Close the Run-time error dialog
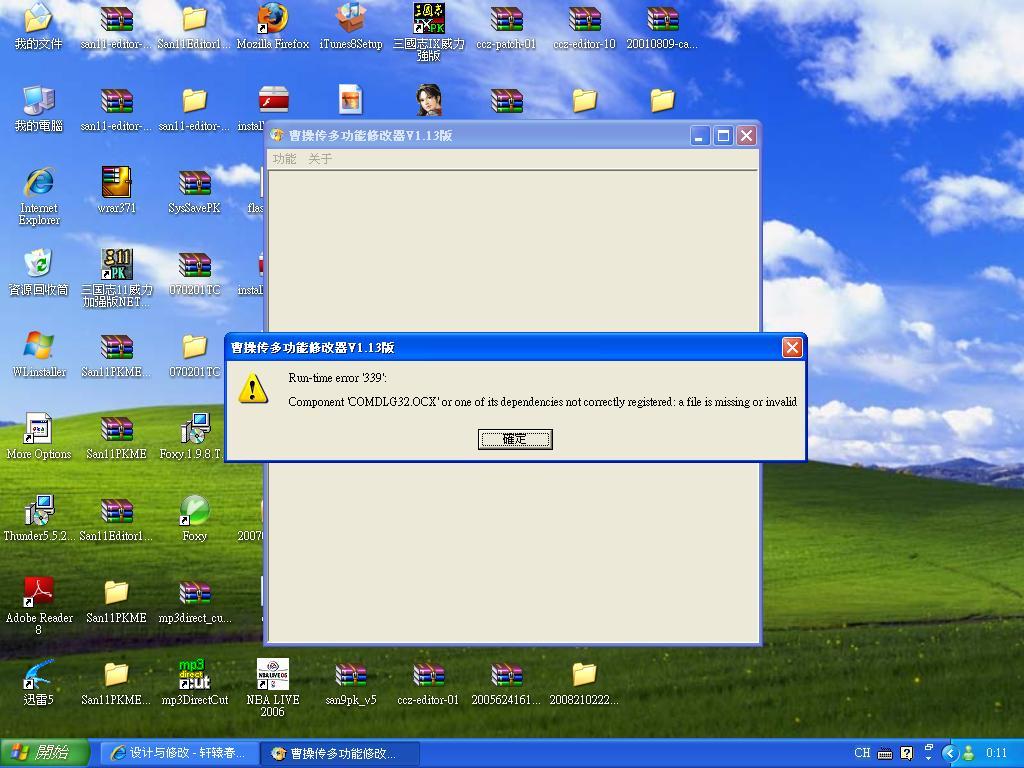The height and width of the screenshot is (768, 1024). [x=792, y=347]
